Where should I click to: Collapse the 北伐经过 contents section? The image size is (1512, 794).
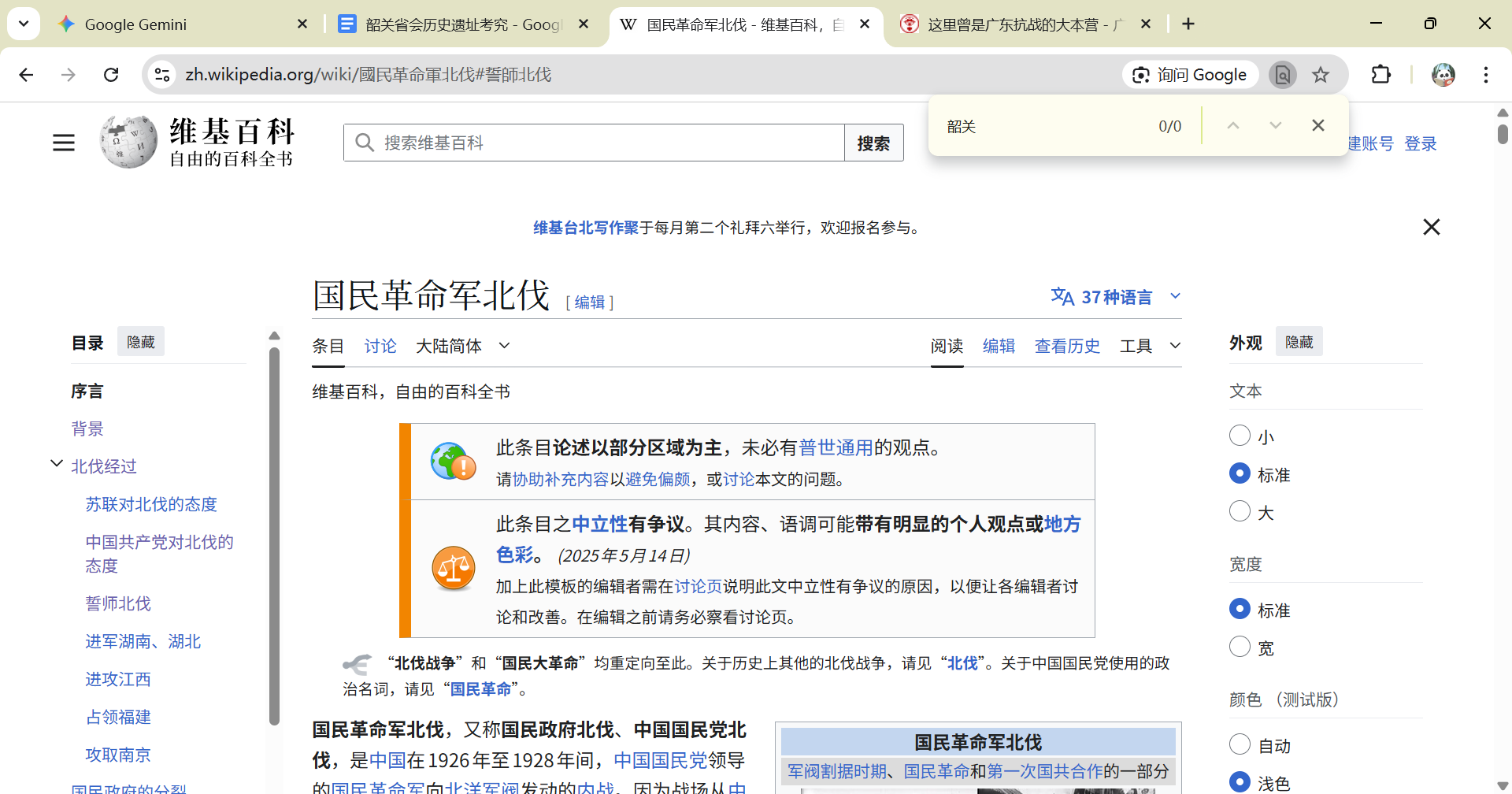(x=57, y=465)
